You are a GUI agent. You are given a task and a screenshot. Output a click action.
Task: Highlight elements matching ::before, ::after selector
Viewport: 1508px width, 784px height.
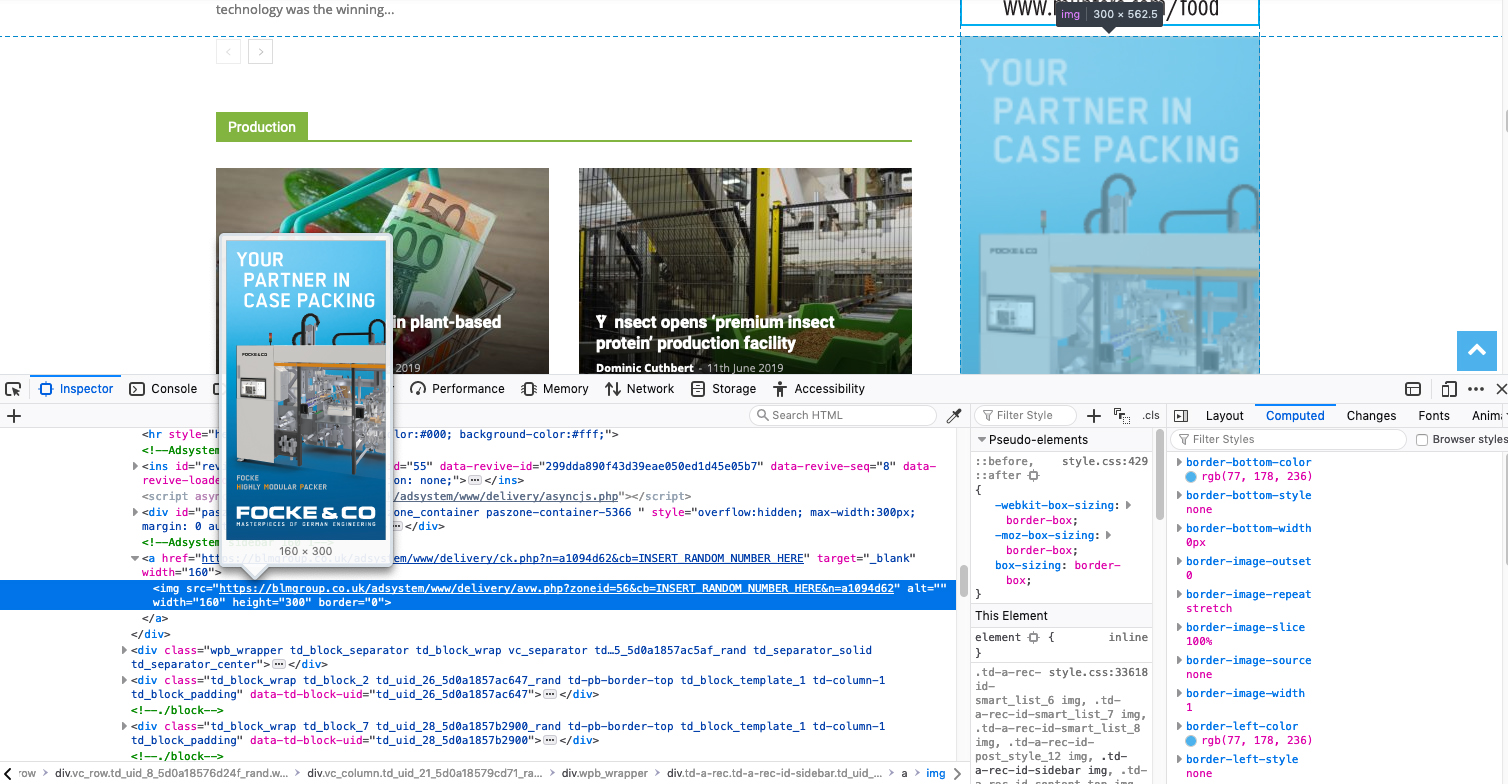point(1033,476)
